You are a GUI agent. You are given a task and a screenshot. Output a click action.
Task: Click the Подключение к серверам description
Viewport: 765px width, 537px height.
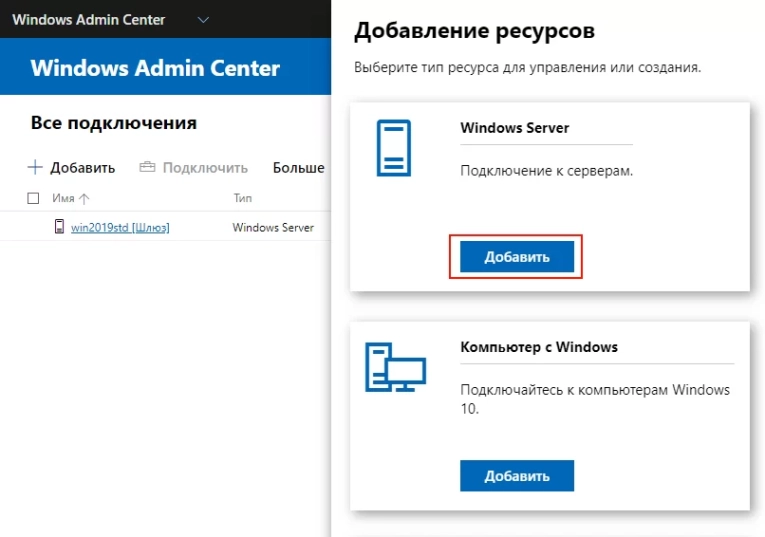coord(546,171)
